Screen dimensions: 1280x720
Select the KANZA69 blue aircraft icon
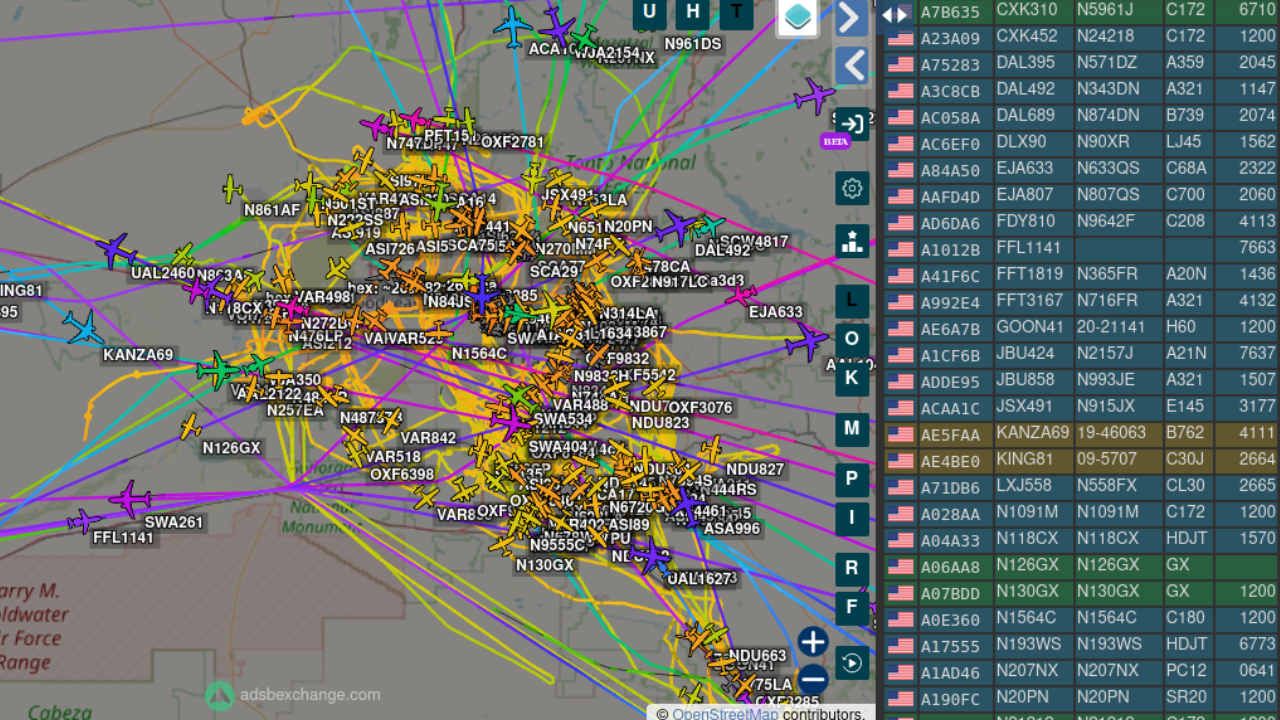pos(83,327)
